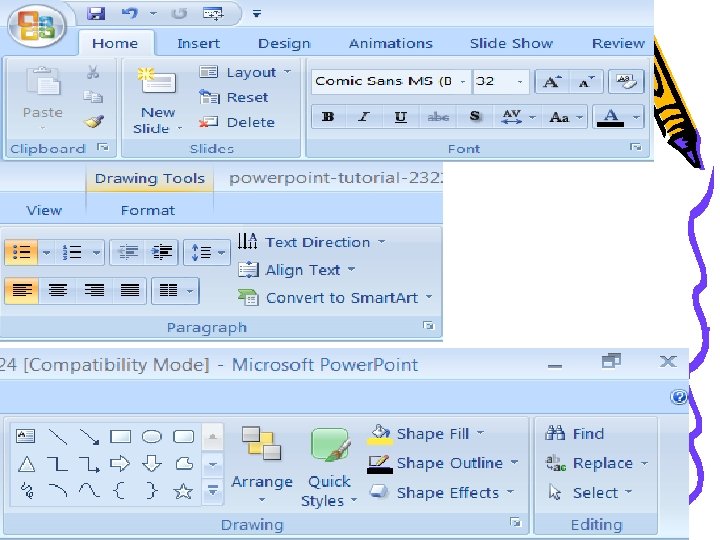
Task: Toggle underline formatting
Action: [x=400, y=117]
